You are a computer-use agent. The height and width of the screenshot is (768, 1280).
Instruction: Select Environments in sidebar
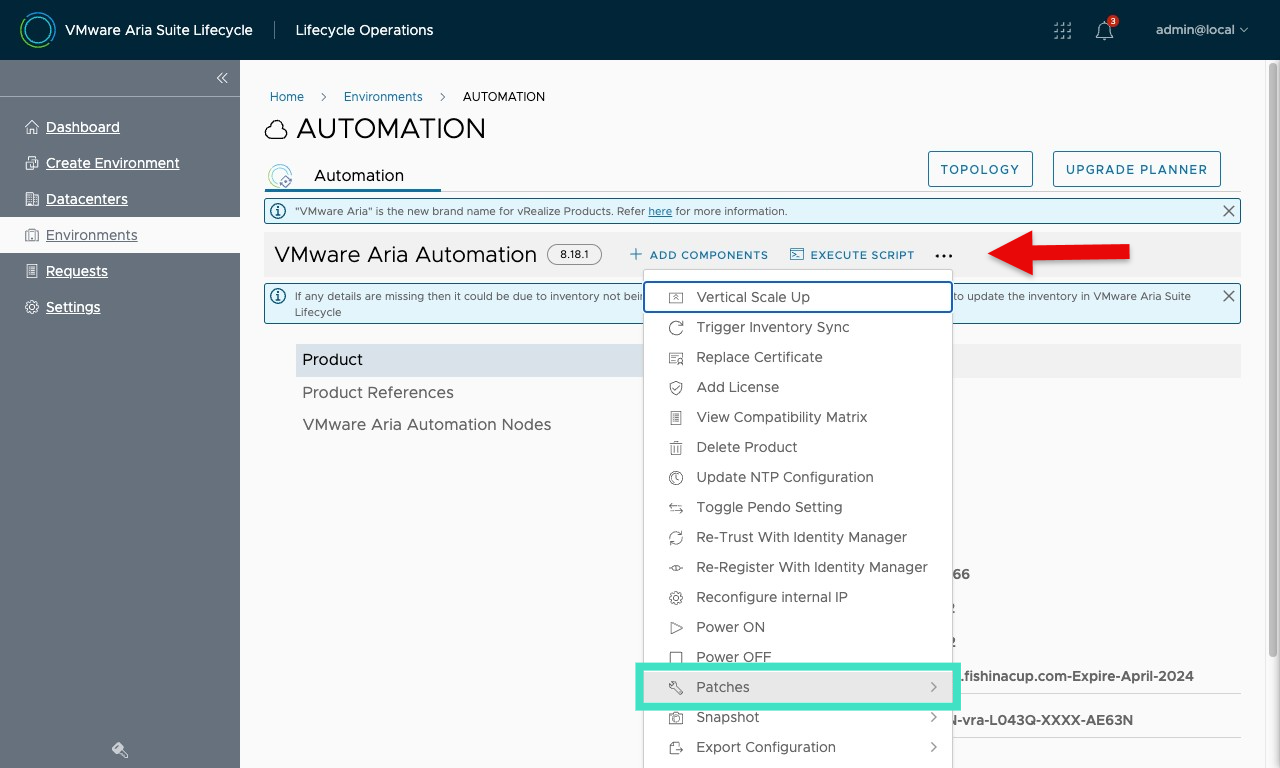click(x=92, y=235)
